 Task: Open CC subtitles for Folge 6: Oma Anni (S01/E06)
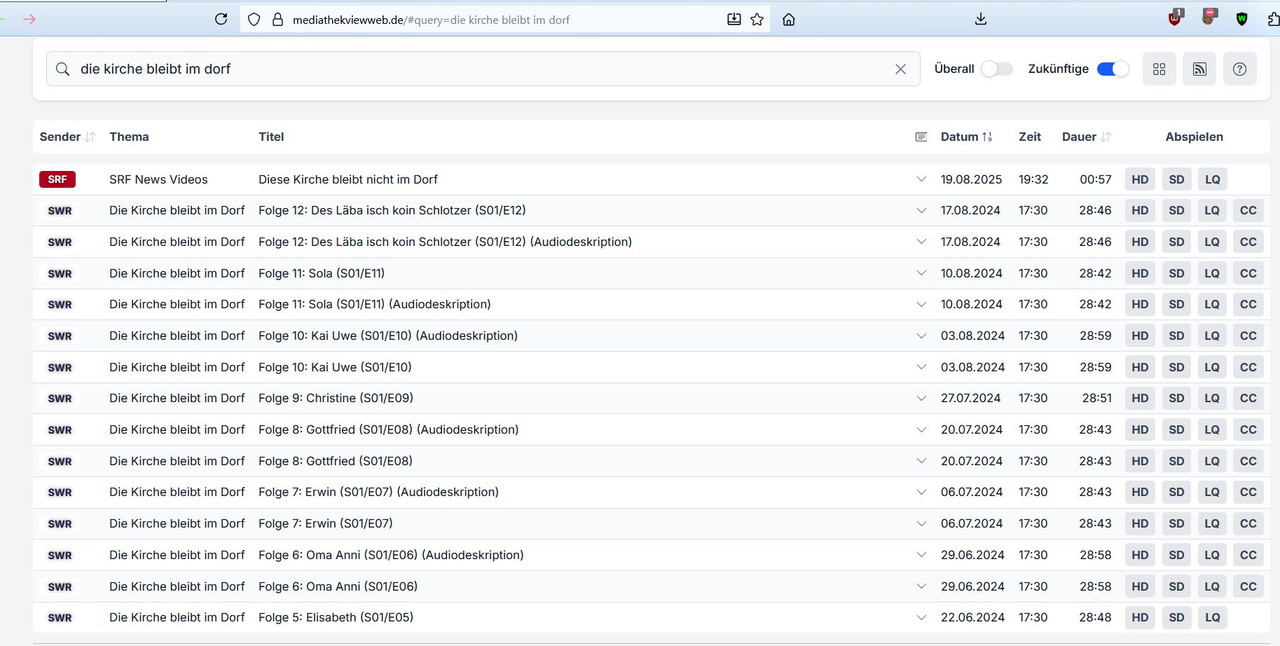point(1248,587)
